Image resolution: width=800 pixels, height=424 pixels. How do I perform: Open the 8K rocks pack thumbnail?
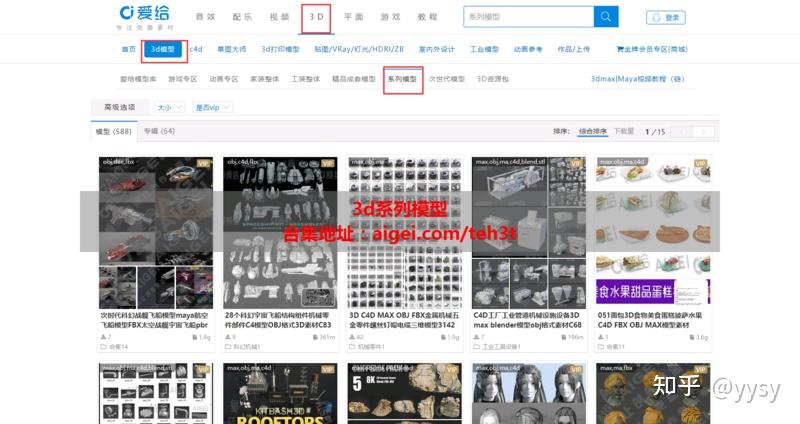tap(405, 393)
